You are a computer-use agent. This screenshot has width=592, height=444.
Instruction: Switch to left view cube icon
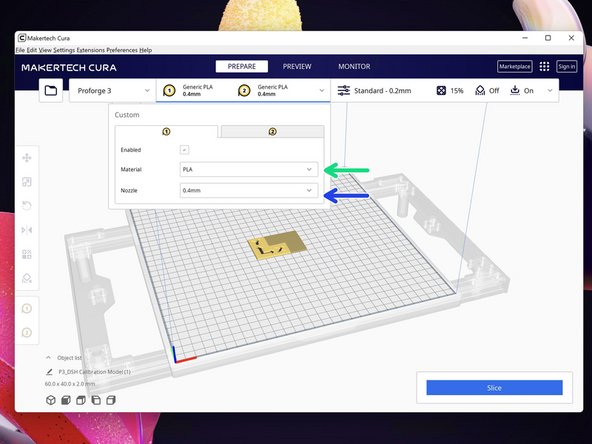coord(96,400)
